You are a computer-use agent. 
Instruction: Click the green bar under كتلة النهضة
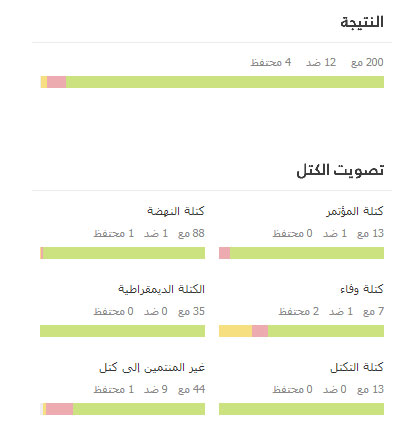[124, 253]
